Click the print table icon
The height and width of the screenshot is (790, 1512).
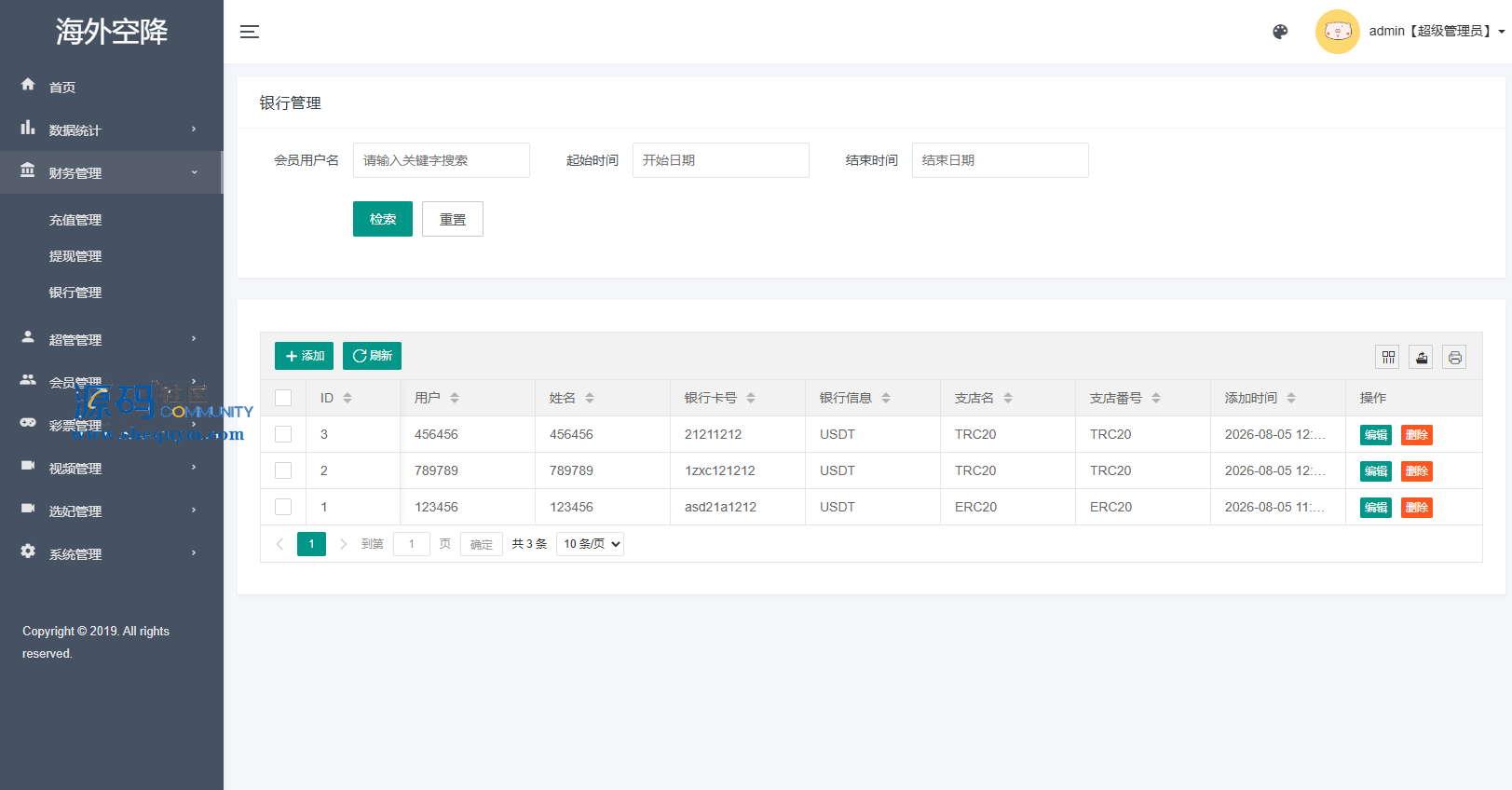1455,357
